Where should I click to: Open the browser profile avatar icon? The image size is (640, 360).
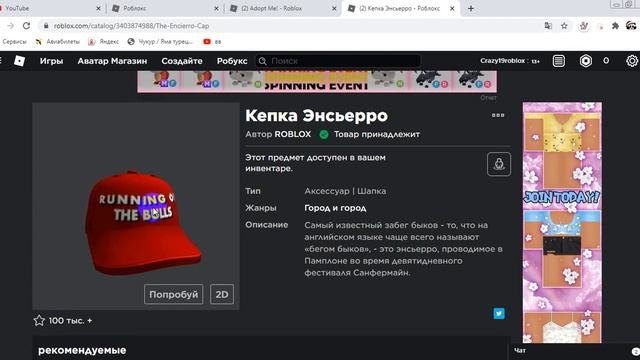pyautogui.click(x=631, y=26)
